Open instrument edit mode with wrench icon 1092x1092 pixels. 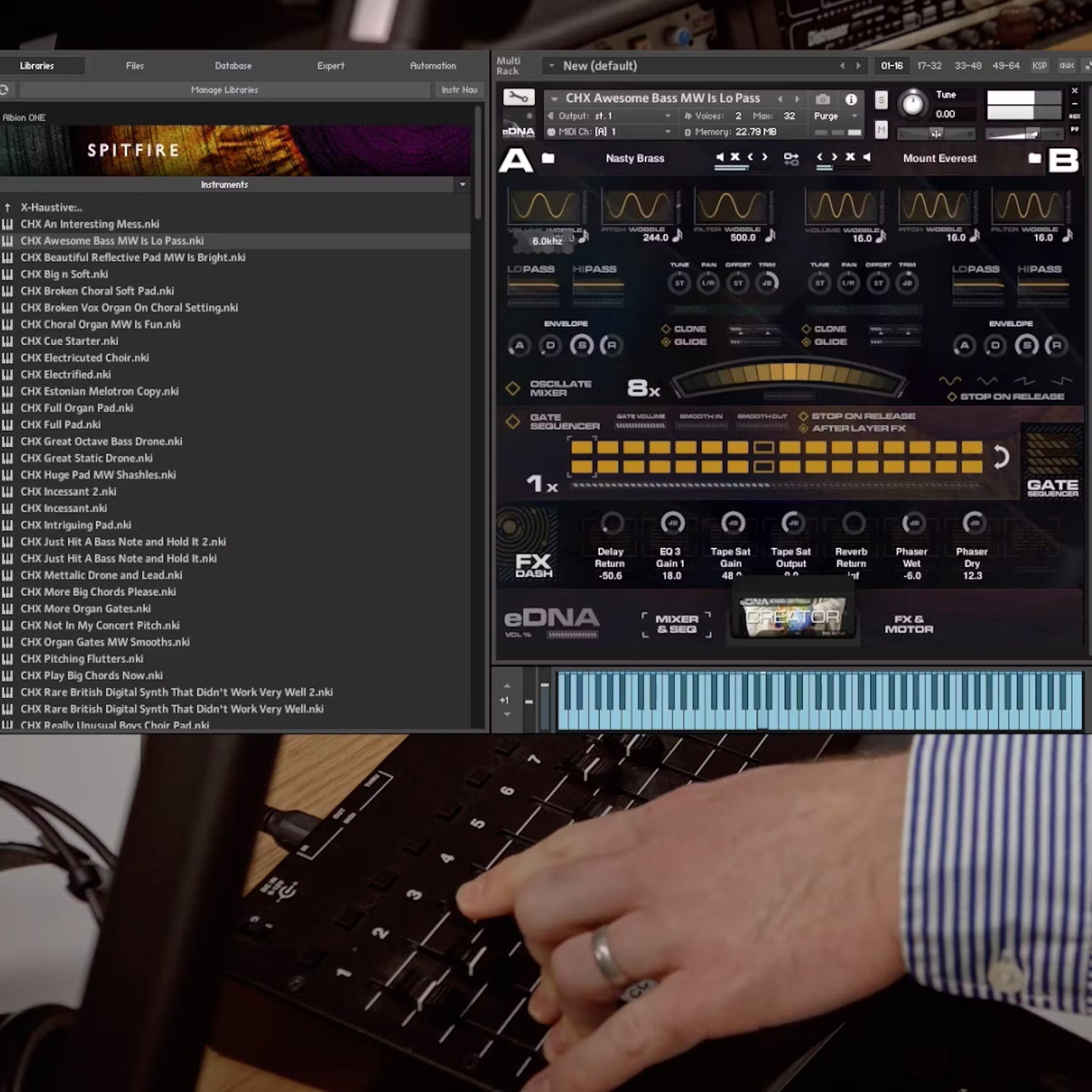coord(518,98)
